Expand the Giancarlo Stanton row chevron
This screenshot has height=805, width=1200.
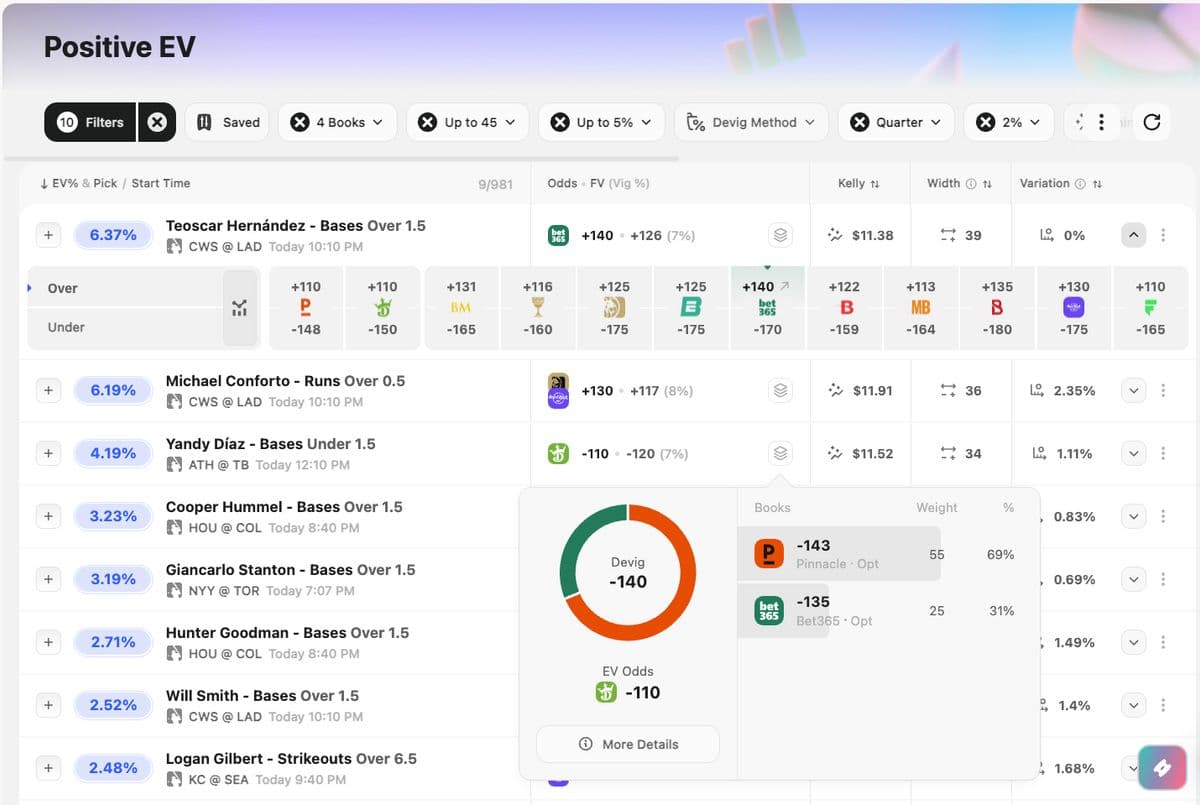tap(1133, 579)
